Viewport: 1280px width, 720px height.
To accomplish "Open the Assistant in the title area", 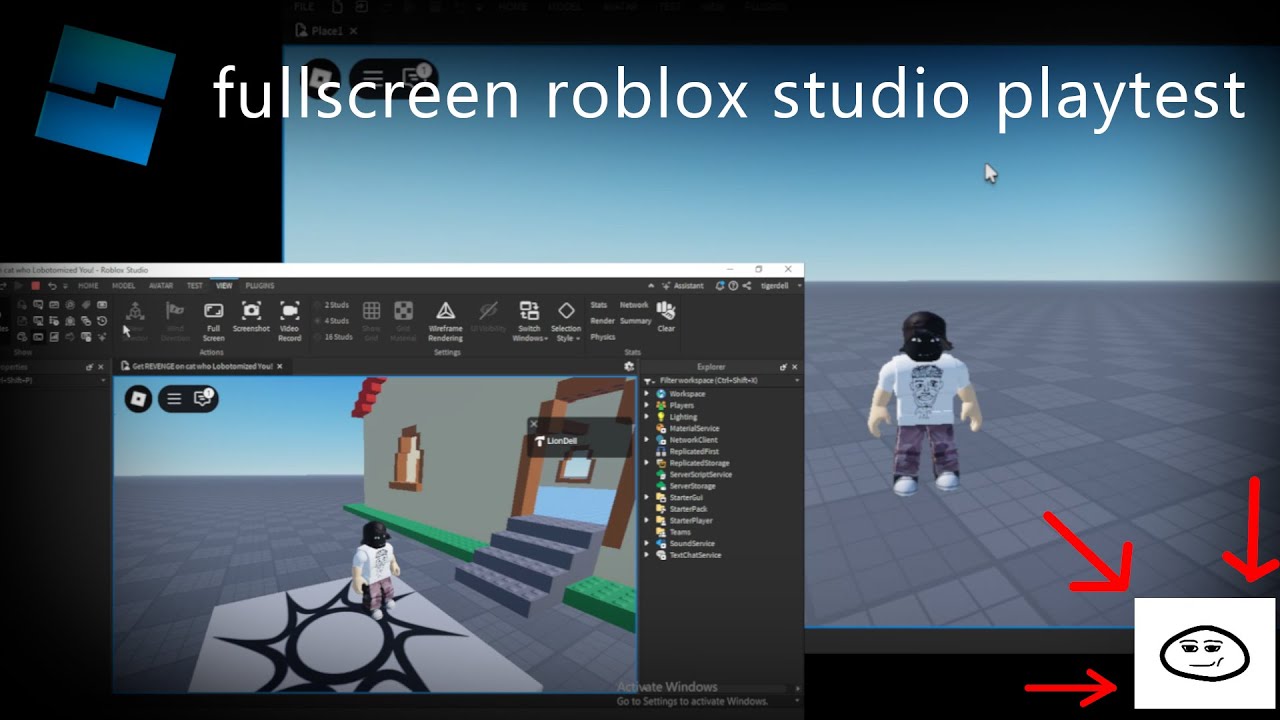I will tap(682, 285).
